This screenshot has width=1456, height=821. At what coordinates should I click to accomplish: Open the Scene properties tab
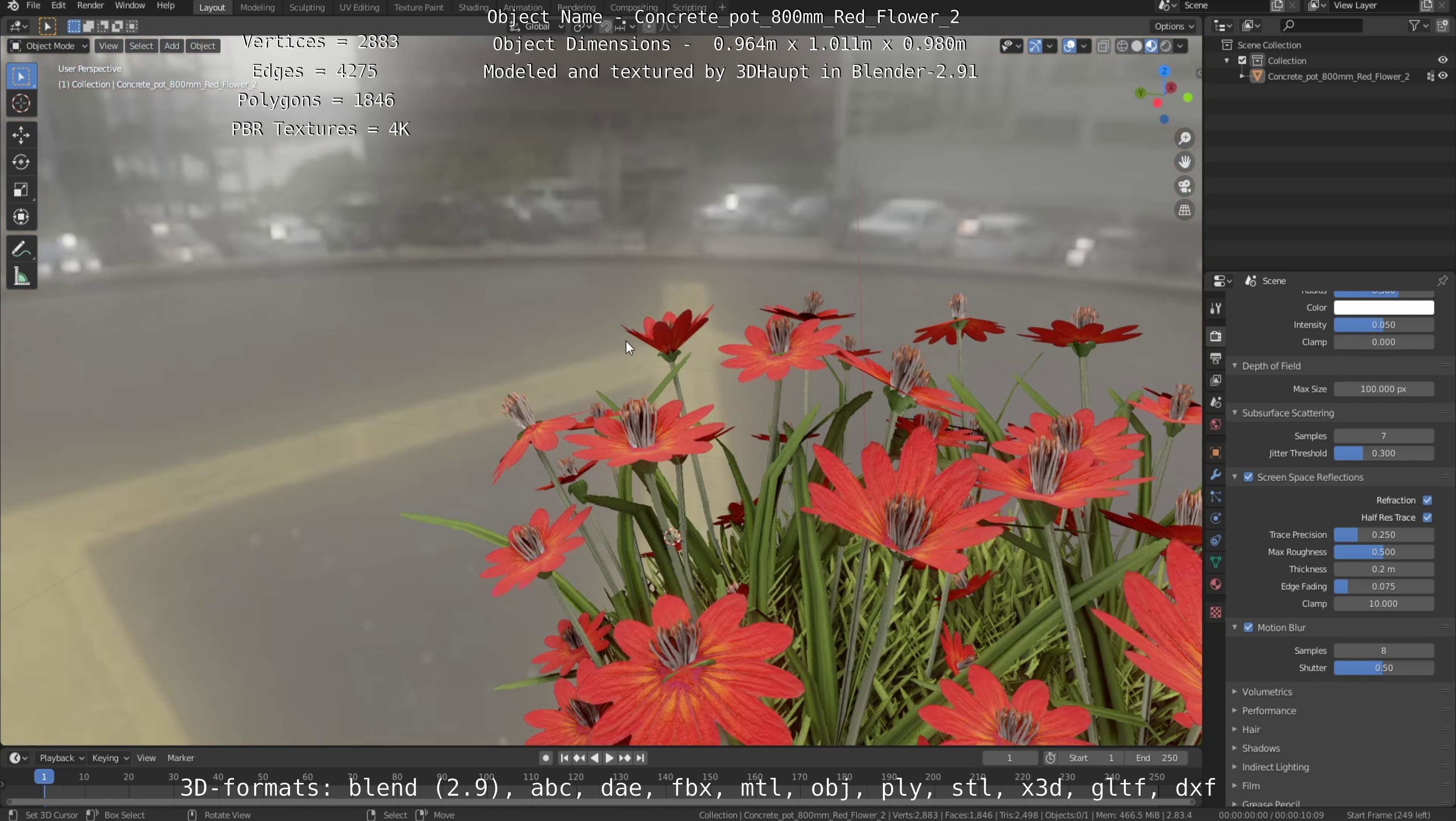(1216, 402)
